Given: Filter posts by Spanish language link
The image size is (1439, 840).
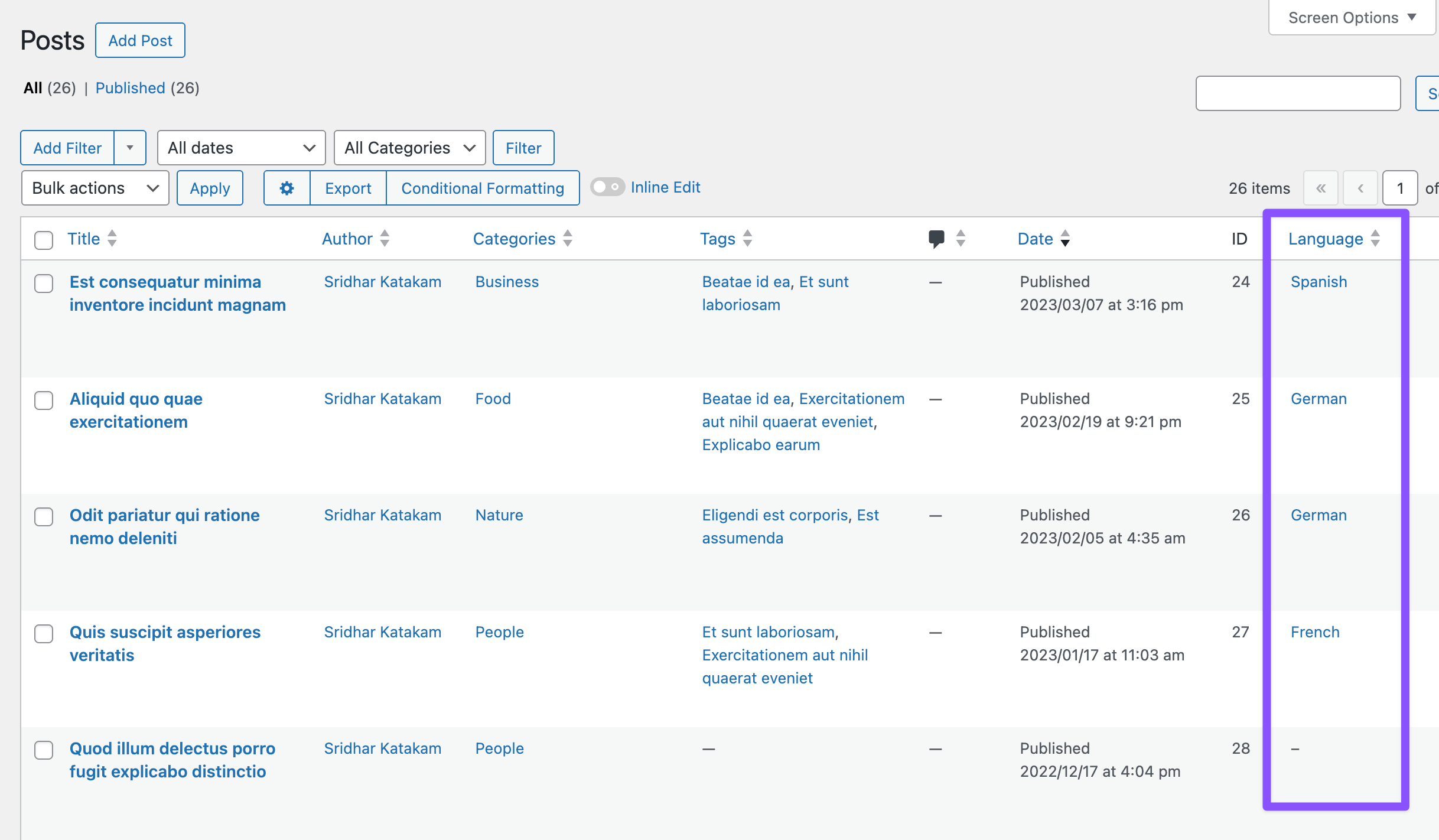Looking at the screenshot, I should pyautogui.click(x=1318, y=282).
